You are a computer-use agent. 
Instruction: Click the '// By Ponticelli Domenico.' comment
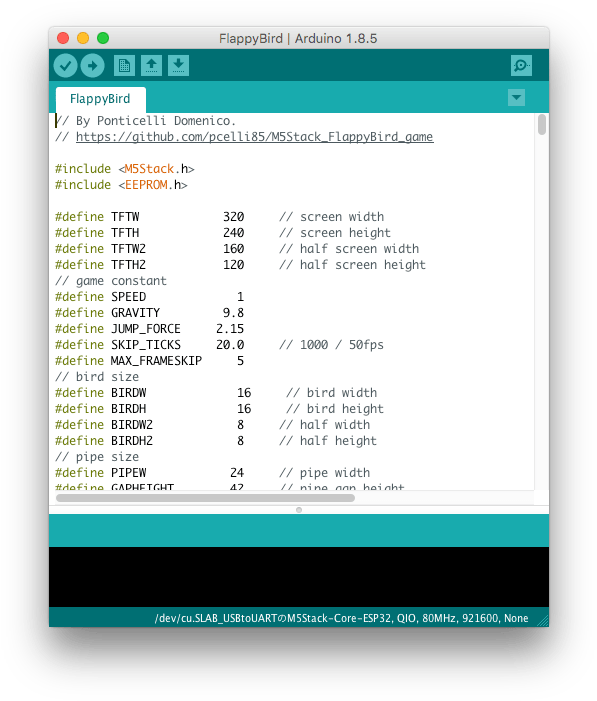point(145,121)
